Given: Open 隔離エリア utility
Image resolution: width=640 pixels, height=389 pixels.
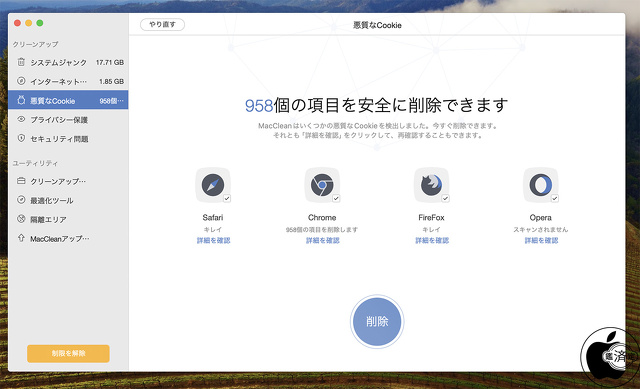Looking at the screenshot, I should click(x=68, y=219).
